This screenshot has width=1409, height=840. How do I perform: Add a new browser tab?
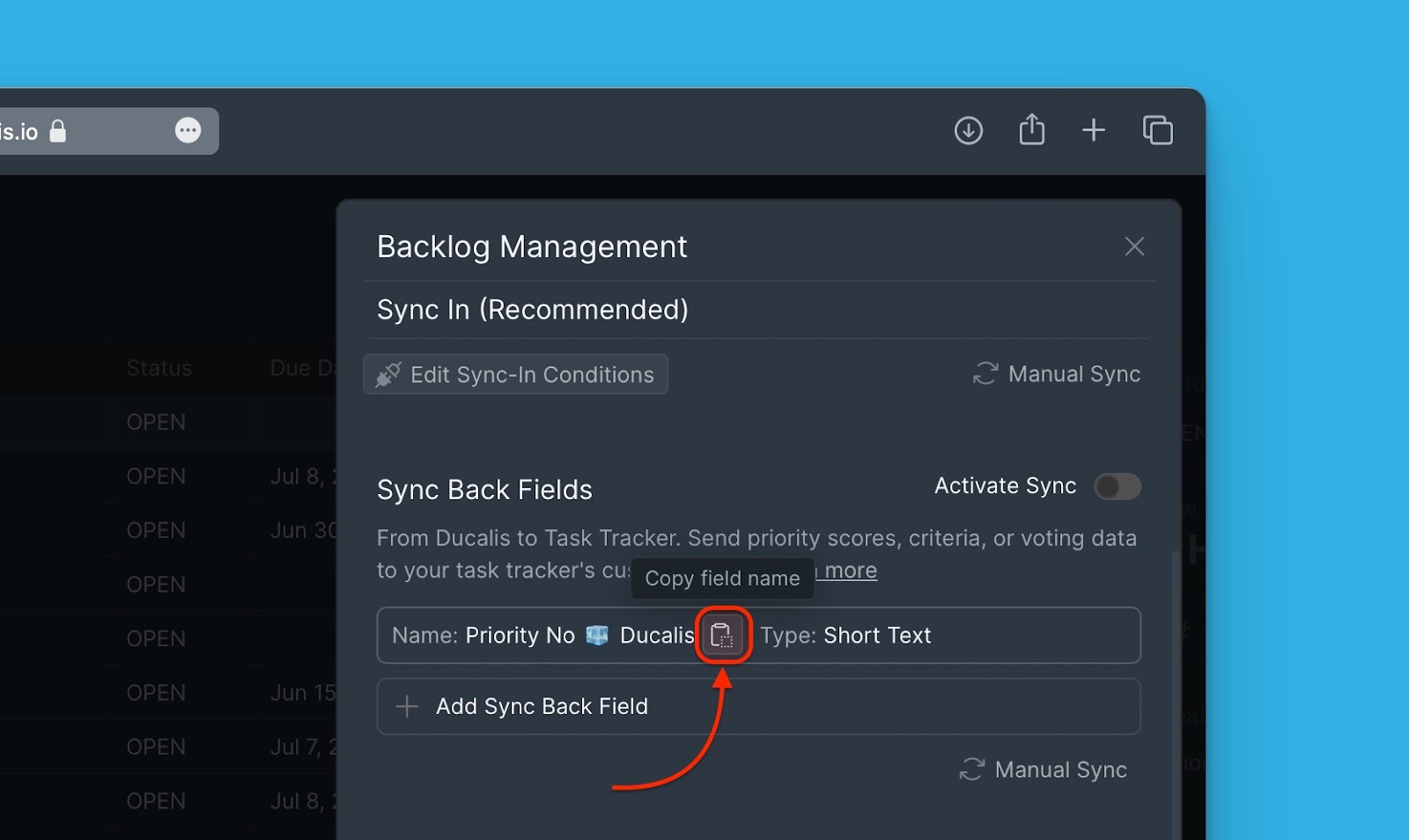1094,130
